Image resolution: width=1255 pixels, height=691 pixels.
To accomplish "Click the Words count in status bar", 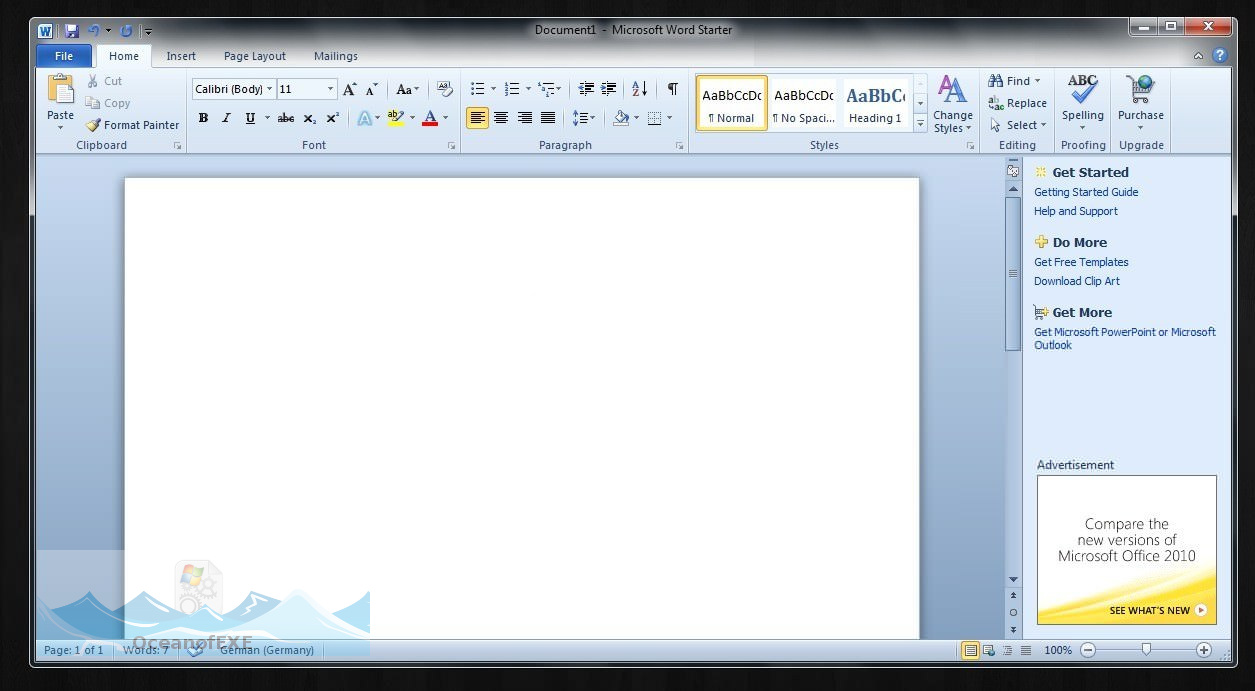I will coord(145,649).
